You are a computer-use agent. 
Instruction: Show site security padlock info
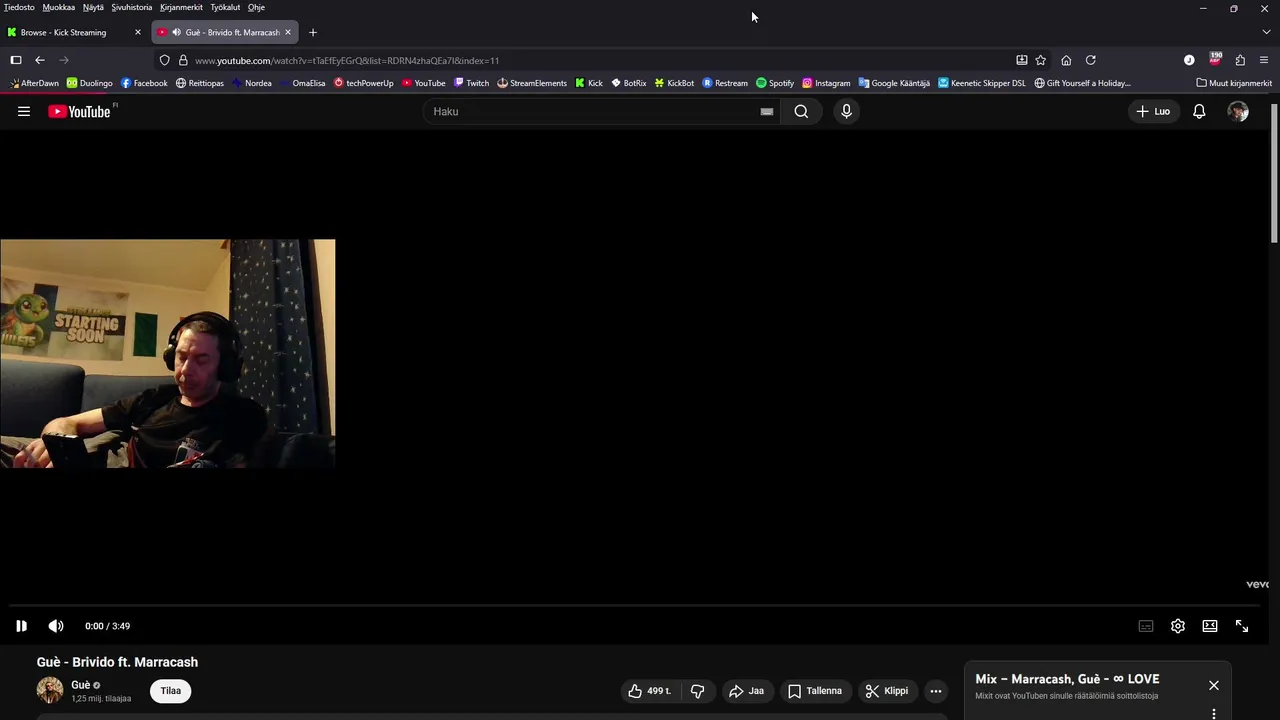point(183,60)
